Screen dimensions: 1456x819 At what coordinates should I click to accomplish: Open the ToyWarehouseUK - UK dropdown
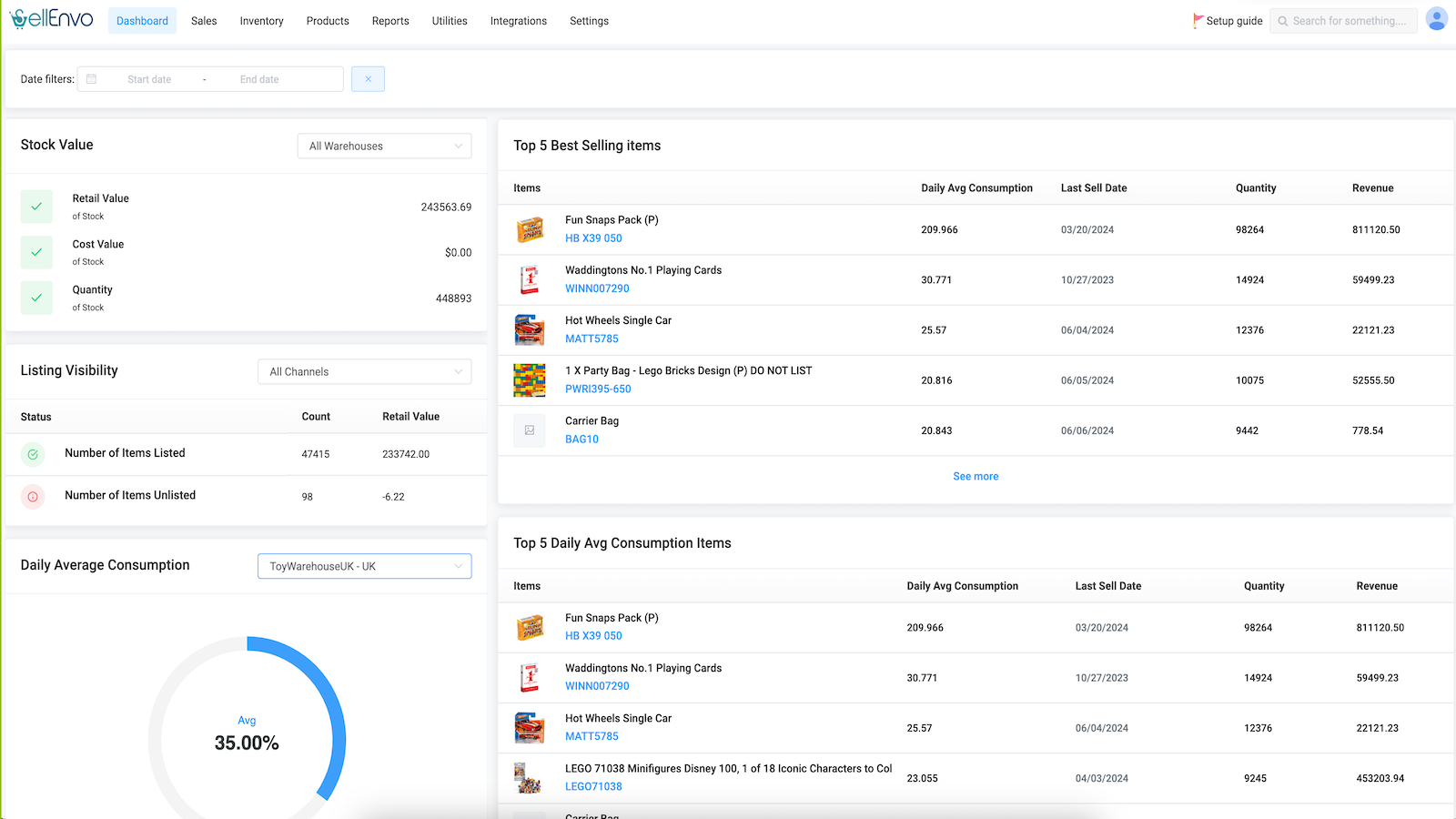pyautogui.click(x=364, y=566)
